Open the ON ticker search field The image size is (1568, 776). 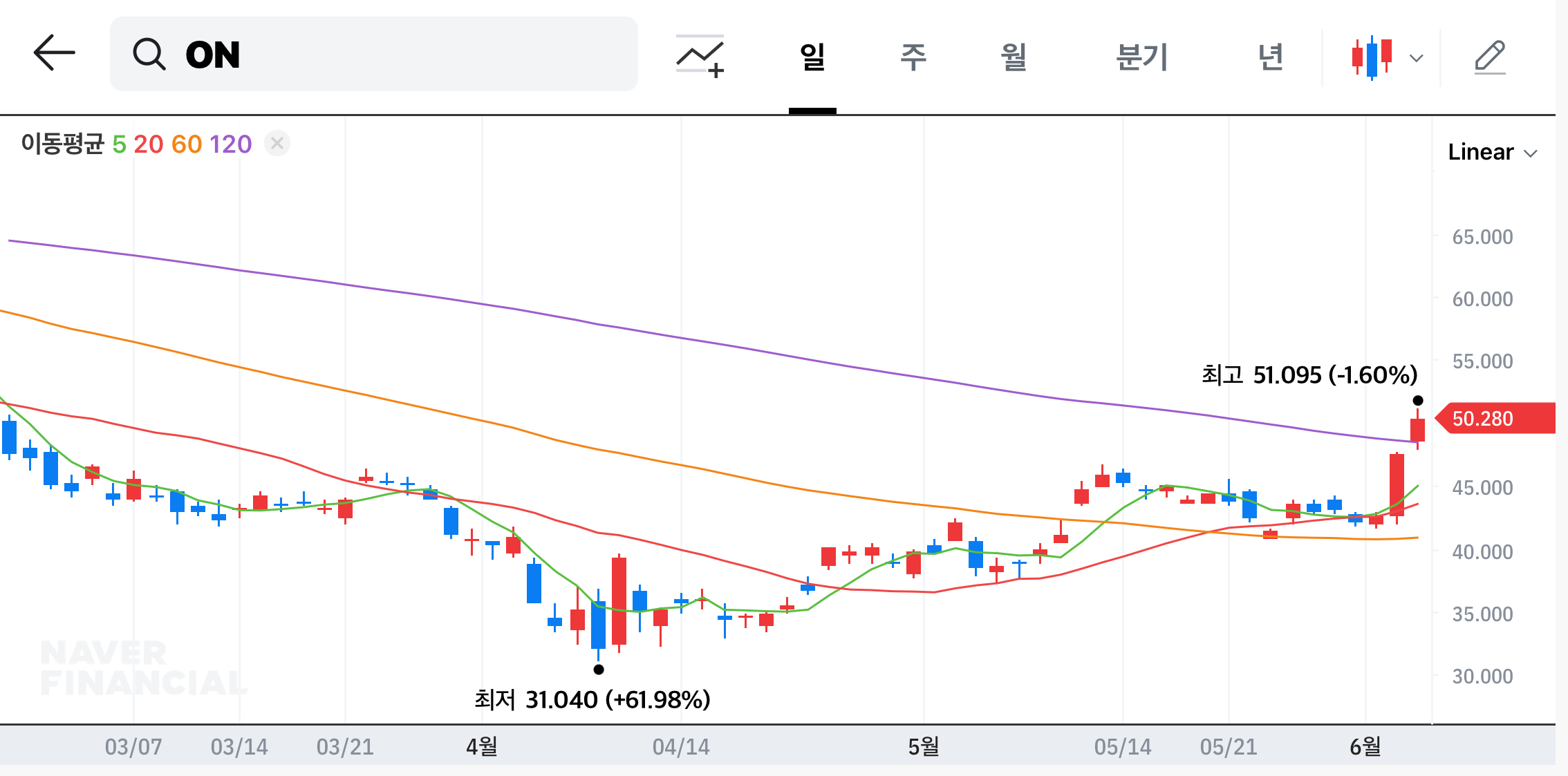(373, 54)
